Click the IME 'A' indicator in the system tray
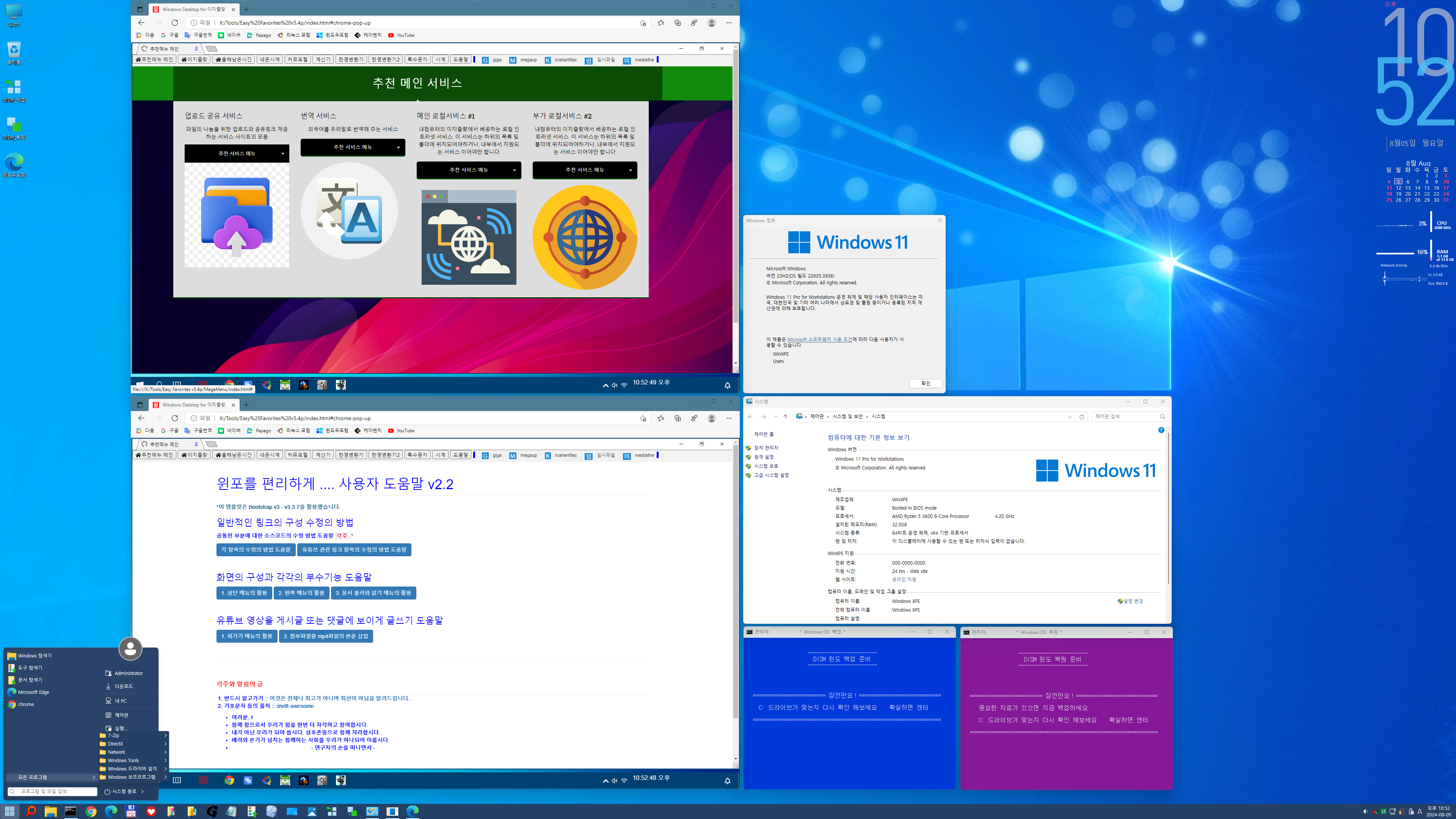The height and width of the screenshot is (819, 1456). click(x=1419, y=812)
